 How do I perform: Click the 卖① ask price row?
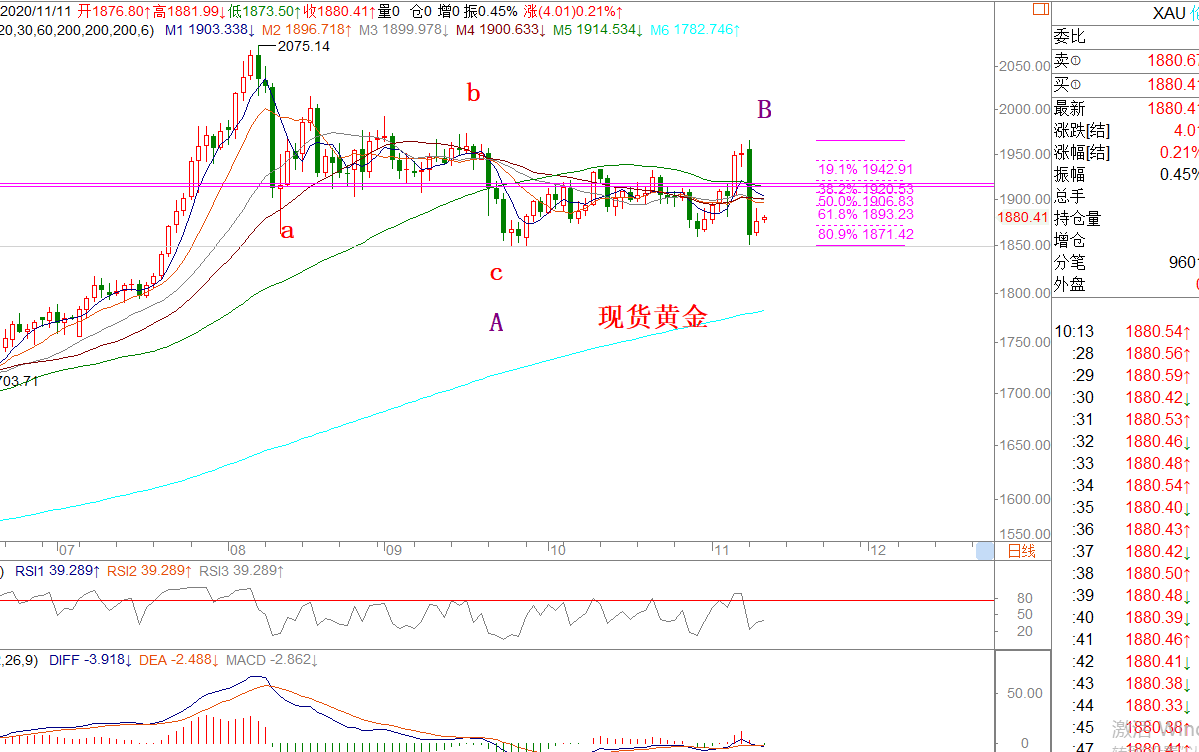pyautogui.click(x=1126, y=60)
